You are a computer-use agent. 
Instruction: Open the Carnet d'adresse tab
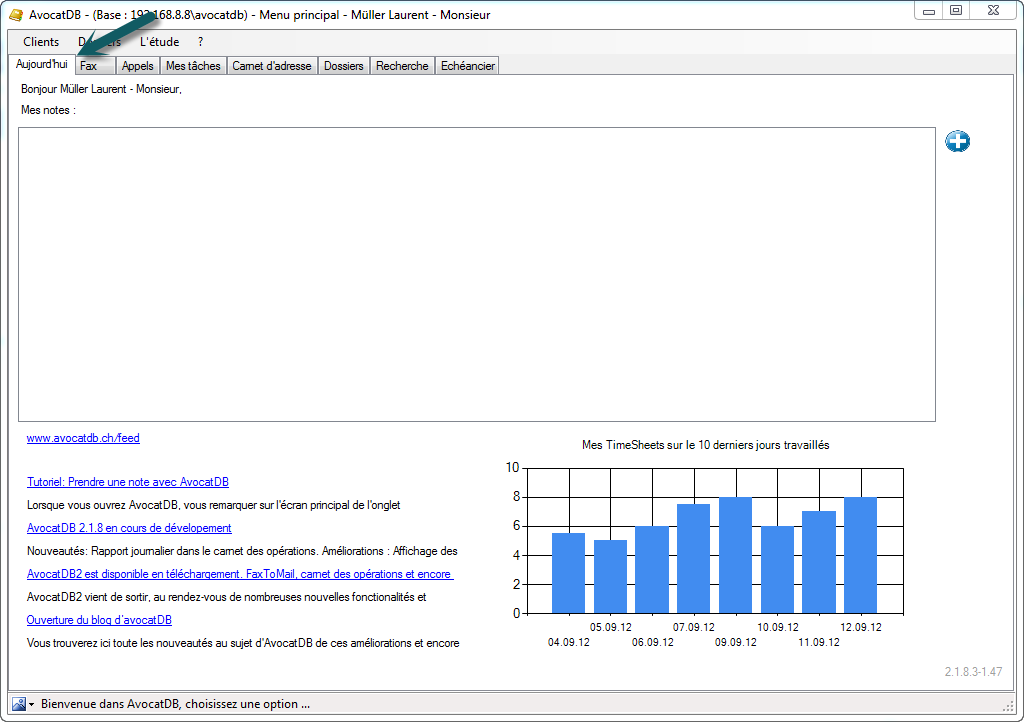[x=272, y=66]
